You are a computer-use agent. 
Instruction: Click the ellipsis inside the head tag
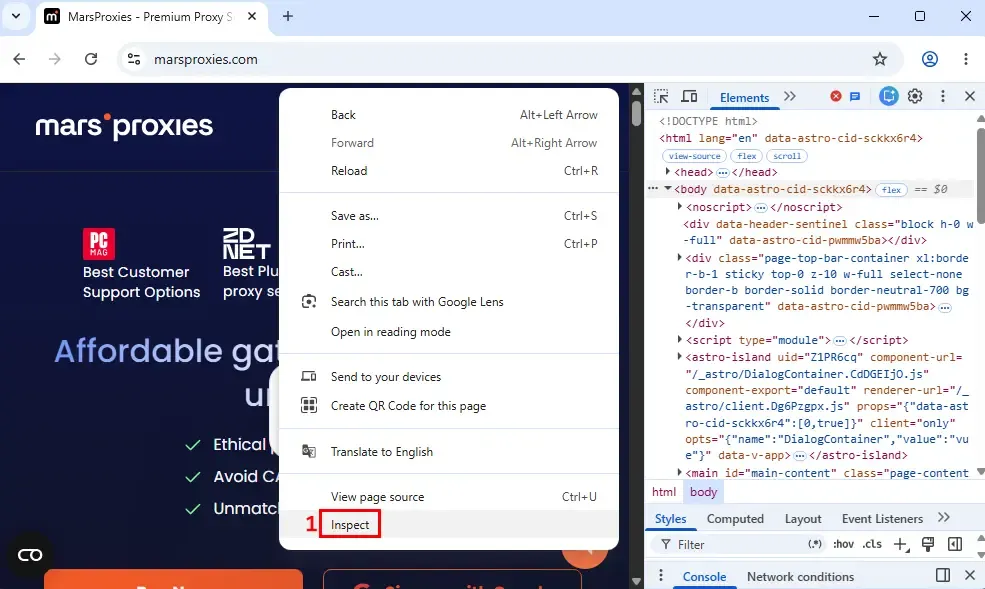(x=722, y=173)
